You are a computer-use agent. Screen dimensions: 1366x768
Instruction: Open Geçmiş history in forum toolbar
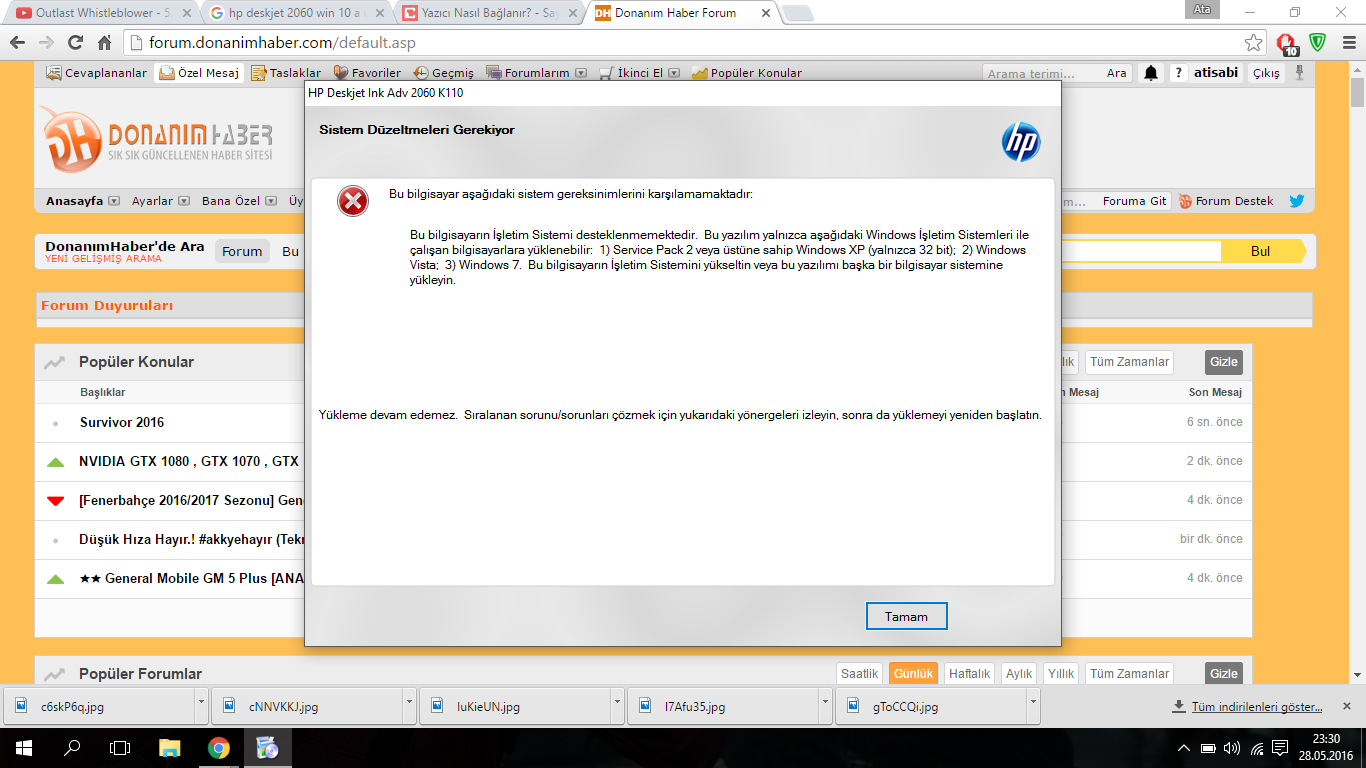click(444, 73)
